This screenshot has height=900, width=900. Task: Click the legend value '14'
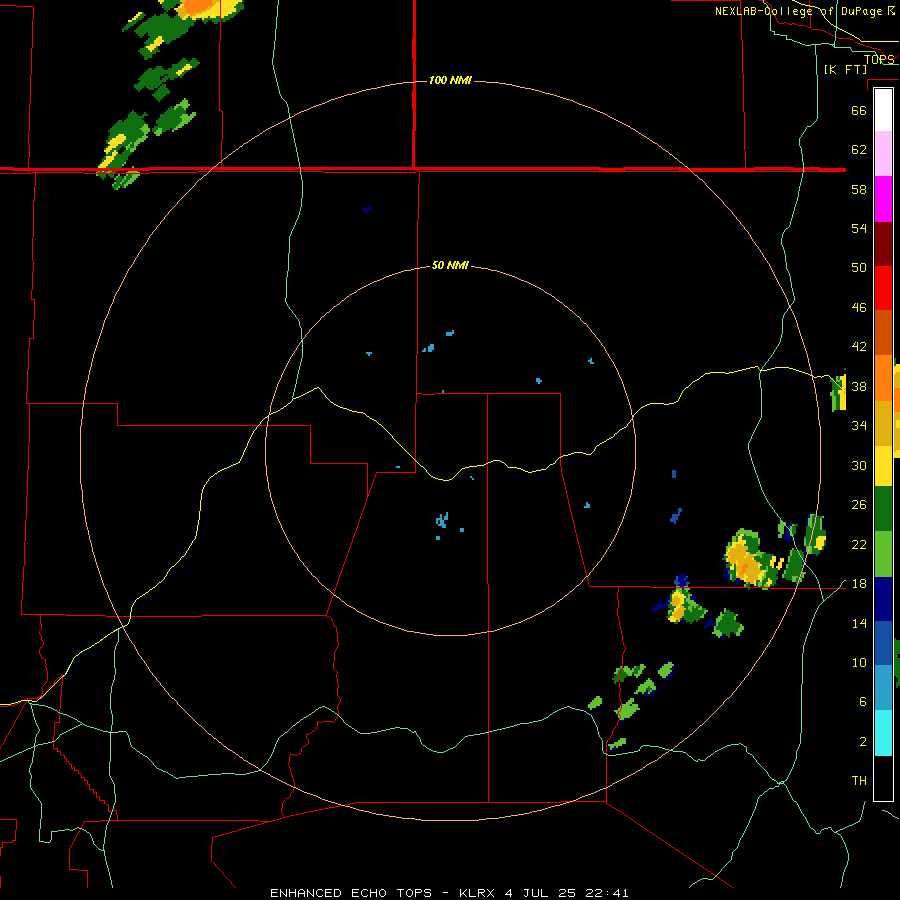[x=859, y=623]
